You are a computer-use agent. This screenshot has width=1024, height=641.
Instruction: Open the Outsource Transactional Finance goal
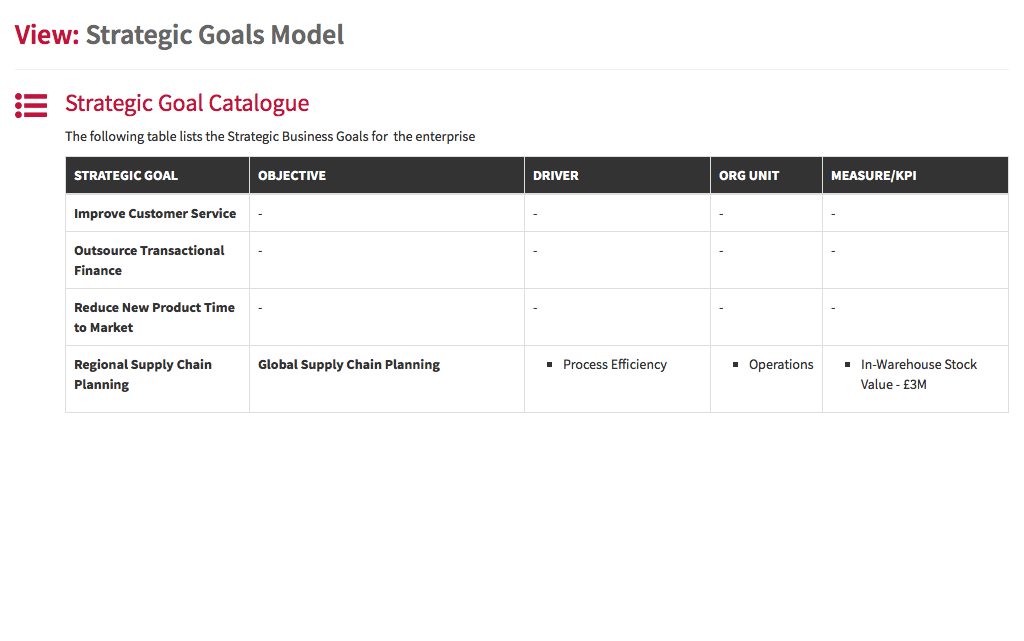[x=149, y=260]
